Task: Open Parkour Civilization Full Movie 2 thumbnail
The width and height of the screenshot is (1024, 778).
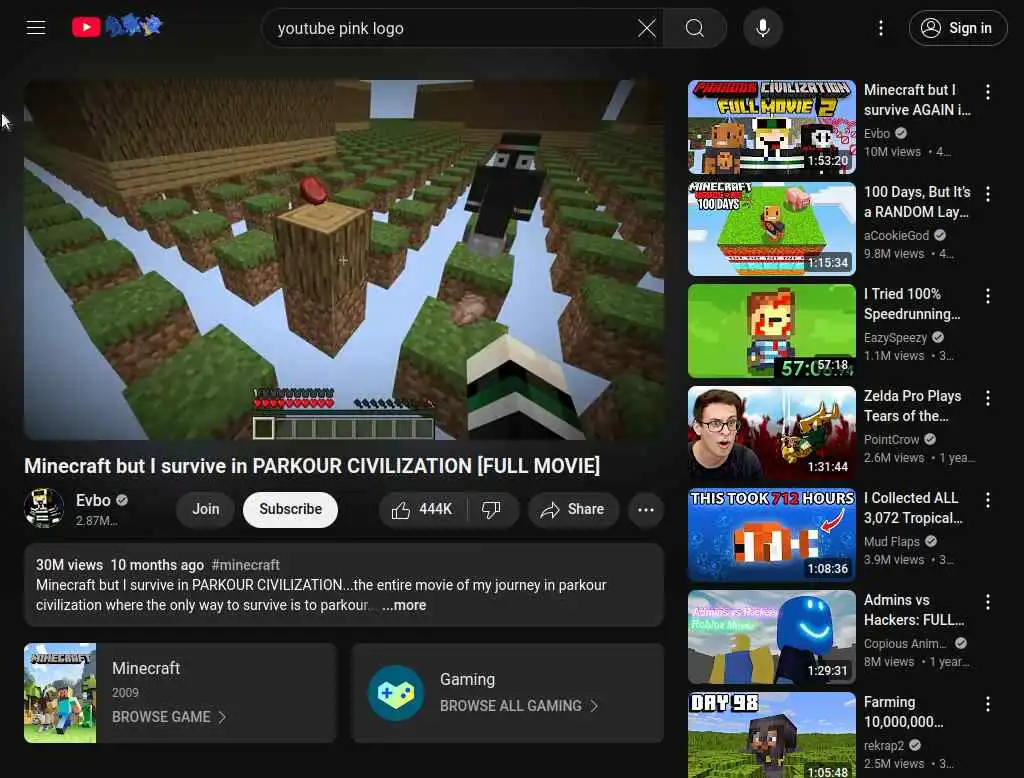Action: point(771,127)
